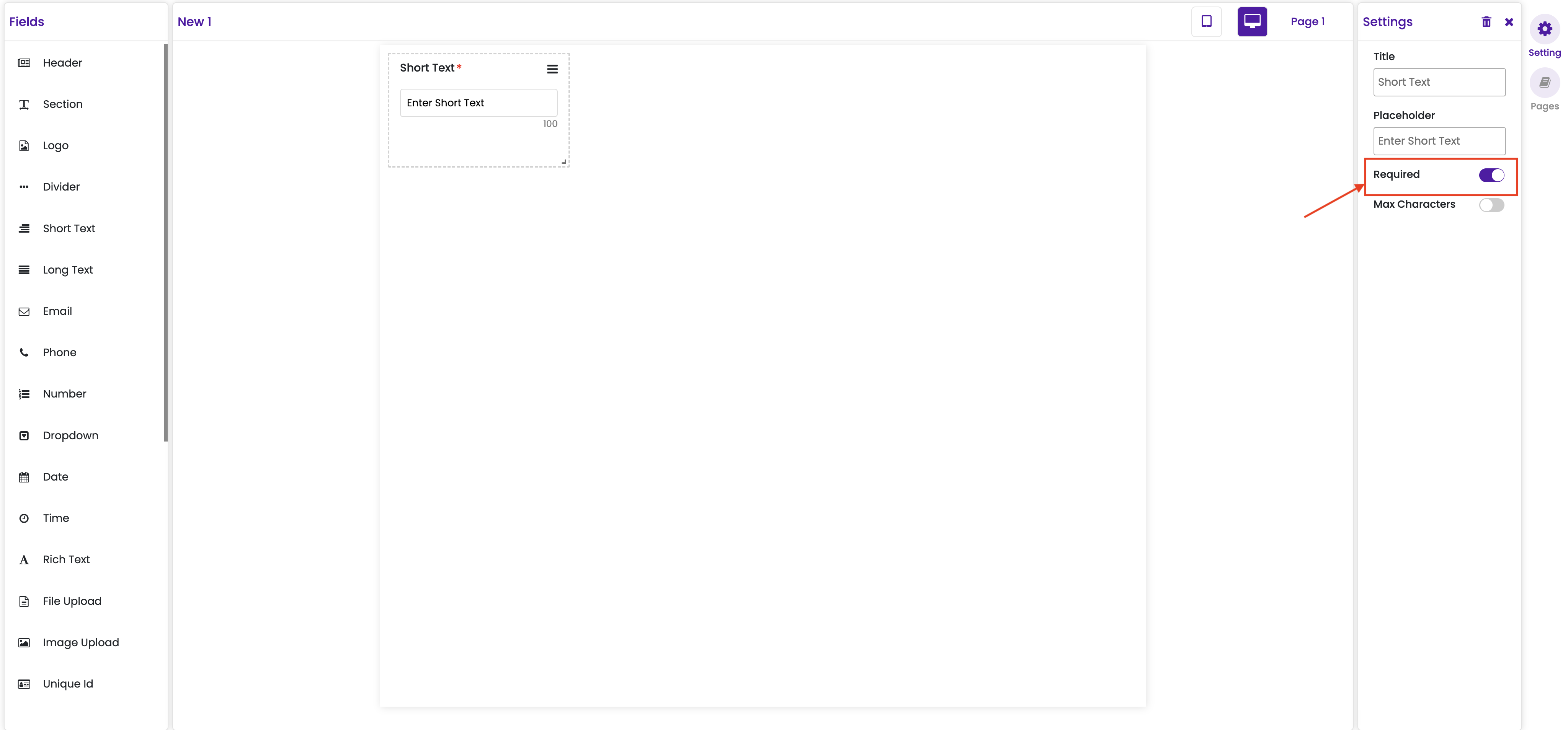Turn off the Required toggle

click(1491, 175)
